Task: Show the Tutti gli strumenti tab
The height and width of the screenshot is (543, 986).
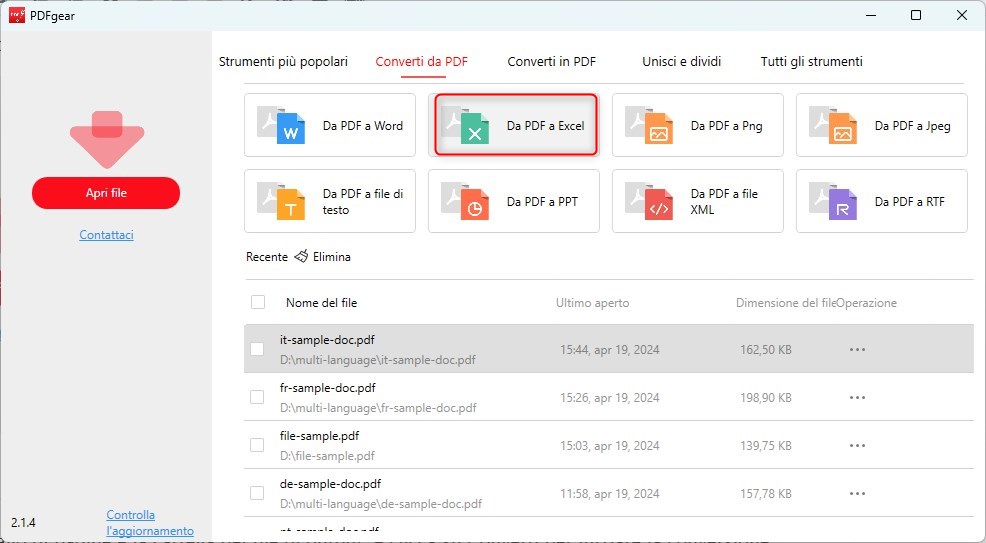Action: [811, 62]
